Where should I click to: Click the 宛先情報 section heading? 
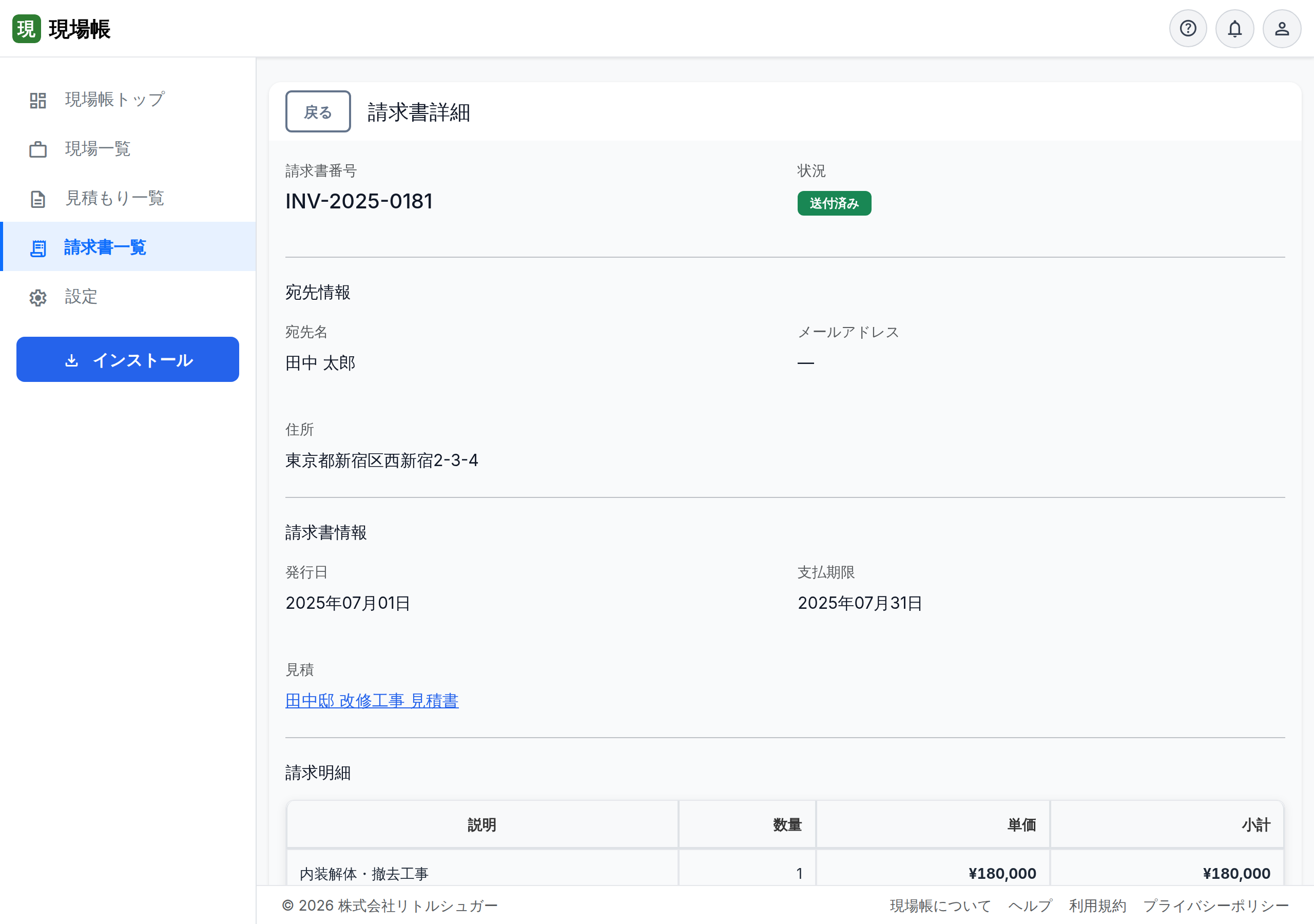pos(318,293)
